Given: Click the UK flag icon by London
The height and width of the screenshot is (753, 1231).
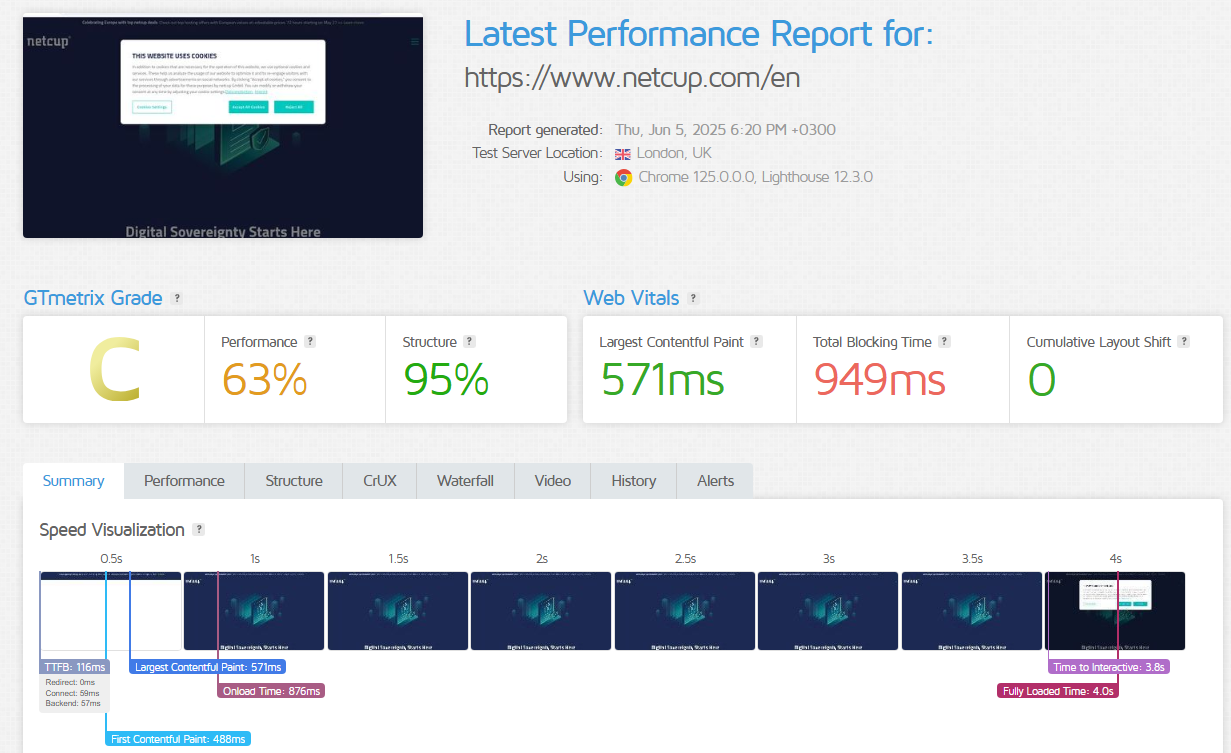Looking at the screenshot, I should pos(623,153).
